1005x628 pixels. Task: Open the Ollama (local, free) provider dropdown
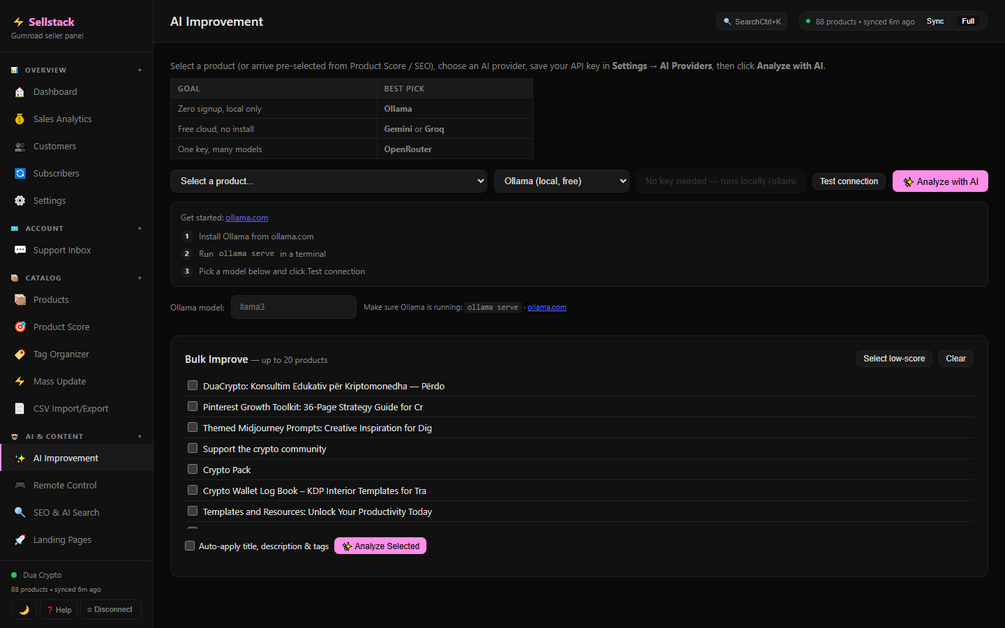pos(561,181)
